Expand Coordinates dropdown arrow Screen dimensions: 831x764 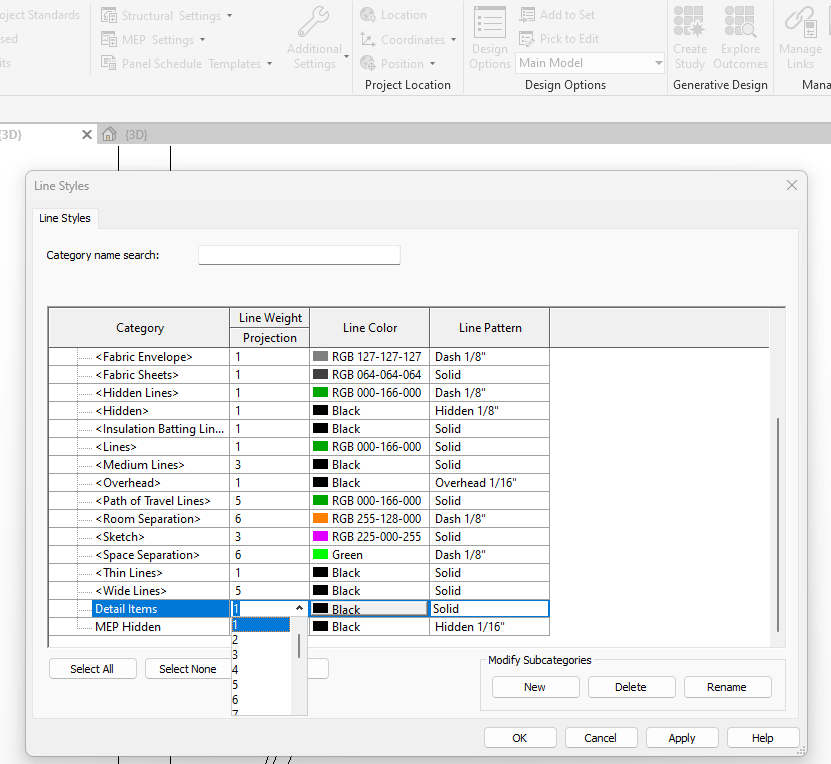(453, 40)
